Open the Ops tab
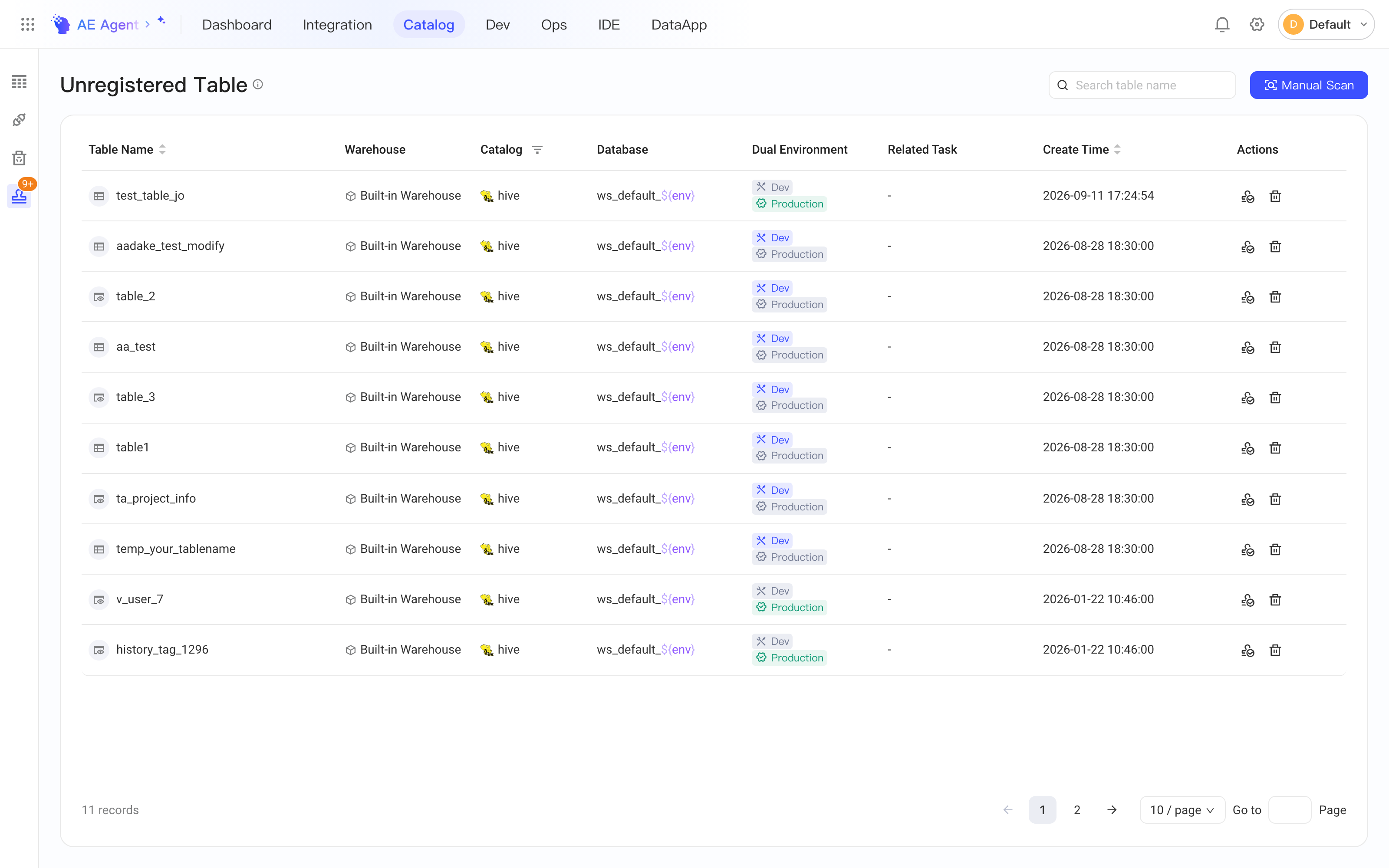 553,24
